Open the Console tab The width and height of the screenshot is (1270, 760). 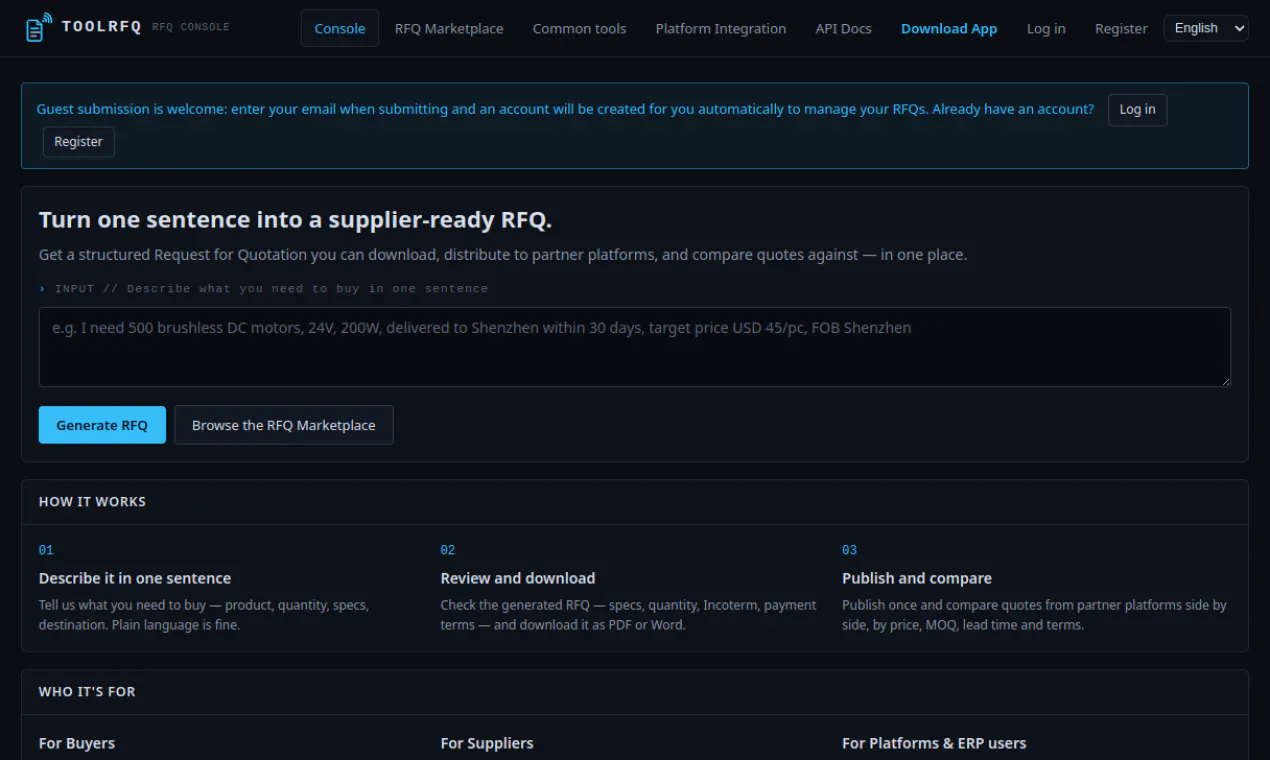point(340,28)
